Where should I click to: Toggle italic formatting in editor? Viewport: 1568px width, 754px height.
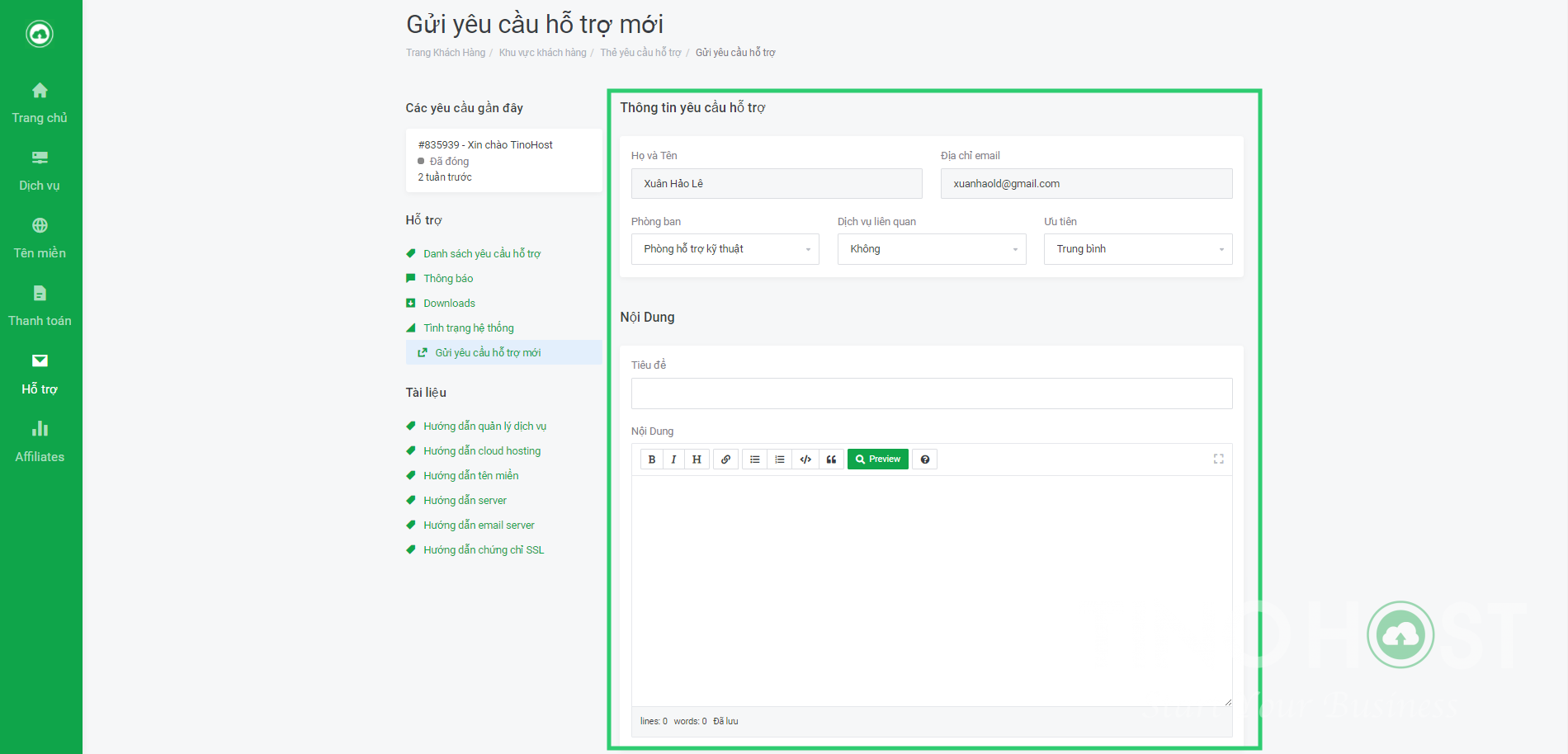click(674, 459)
